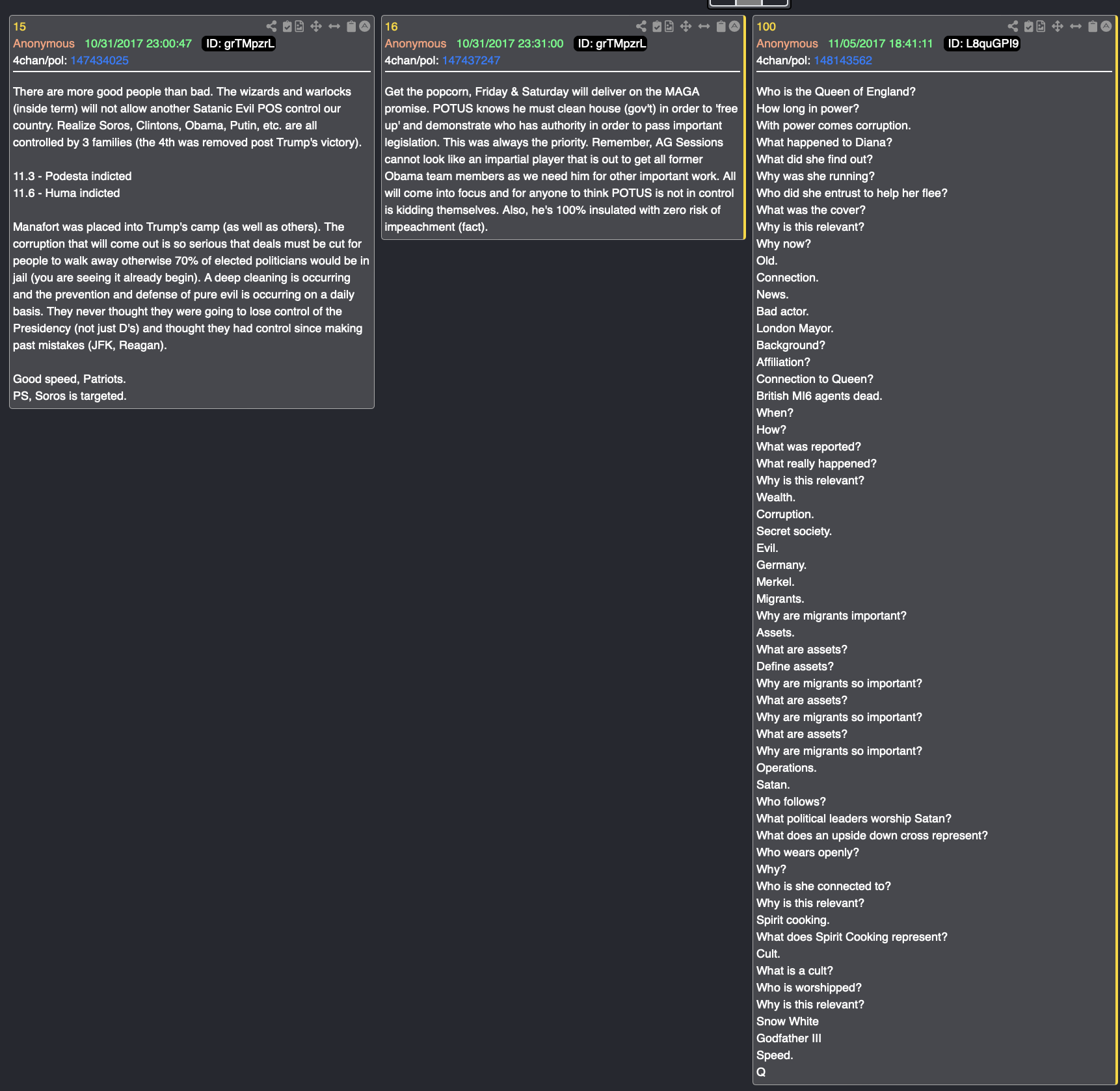The width and height of the screenshot is (1120, 1091).
Task: Click 'What political leaders worship Satan?'
Action: tap(854, 819)
